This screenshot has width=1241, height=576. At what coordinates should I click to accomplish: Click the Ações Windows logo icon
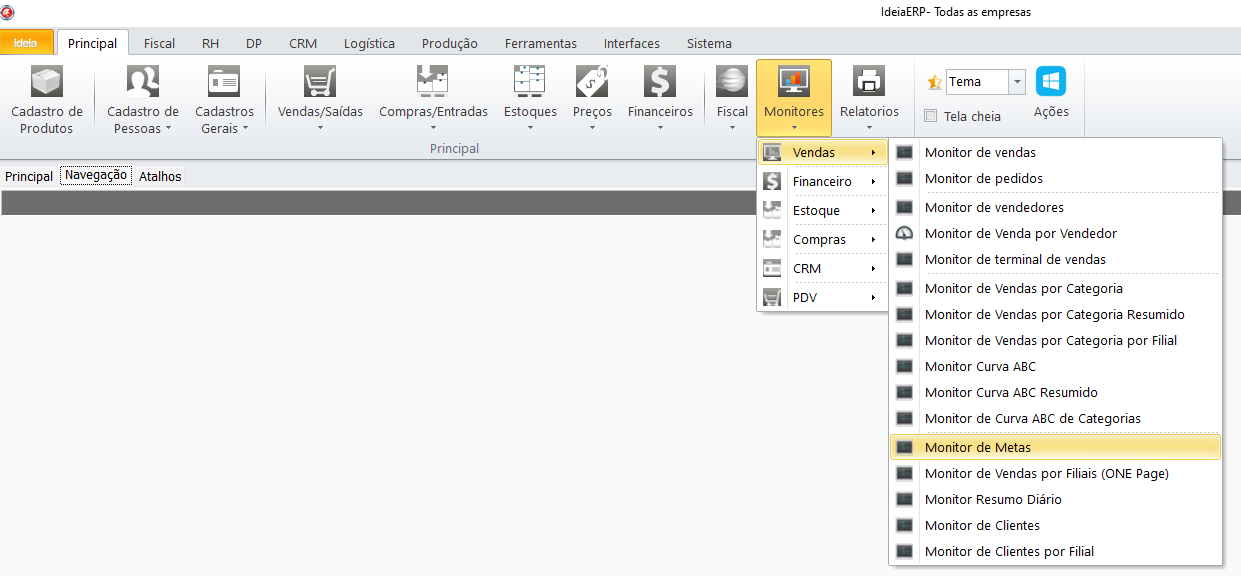tap(1051, 82)
